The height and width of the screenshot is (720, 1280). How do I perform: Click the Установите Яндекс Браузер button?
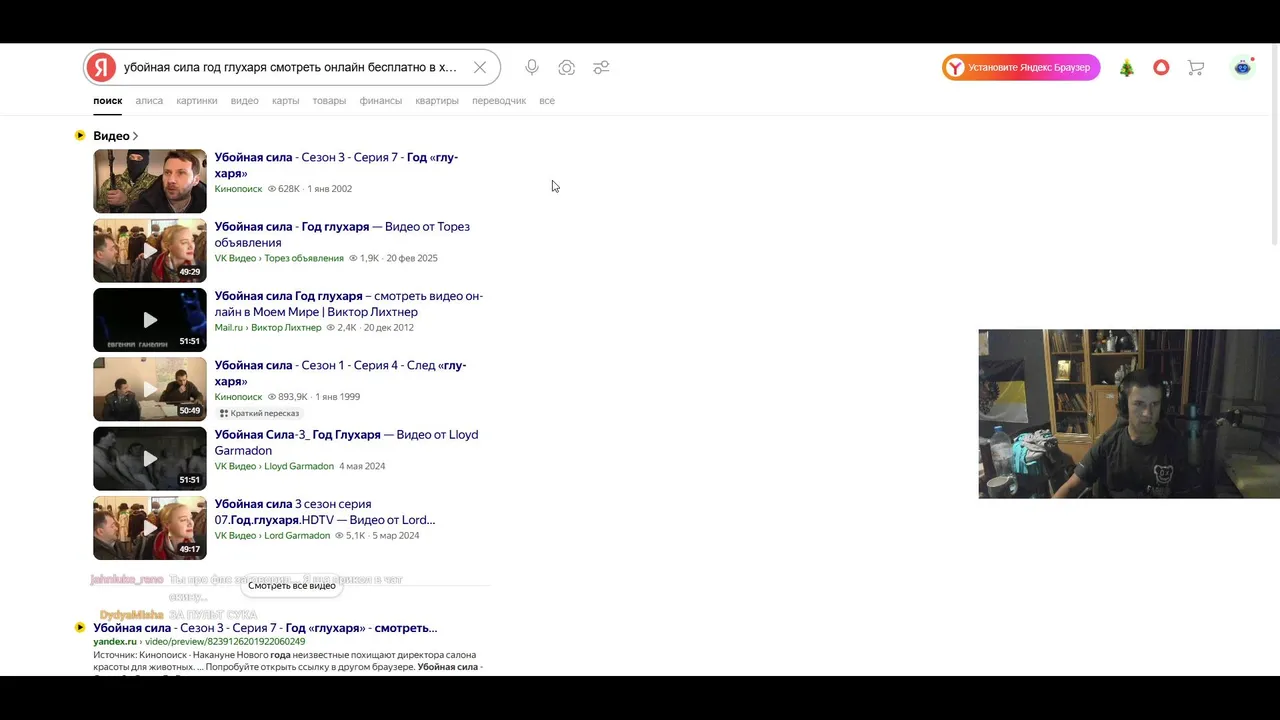pyautogui.click(x=1020, y=67)
